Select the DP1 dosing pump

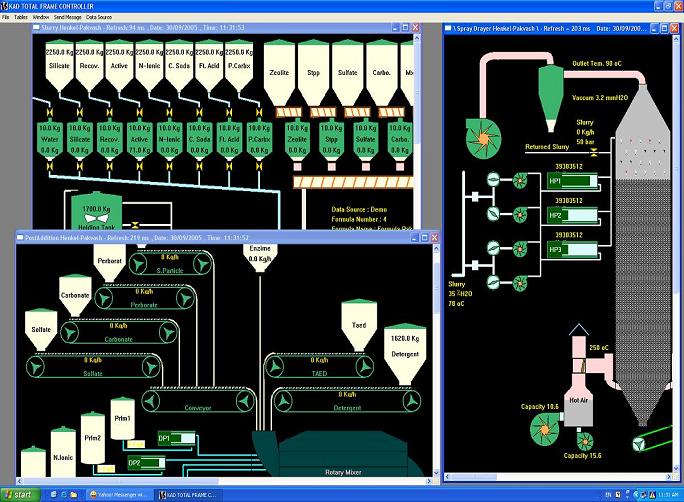[177, 438]
